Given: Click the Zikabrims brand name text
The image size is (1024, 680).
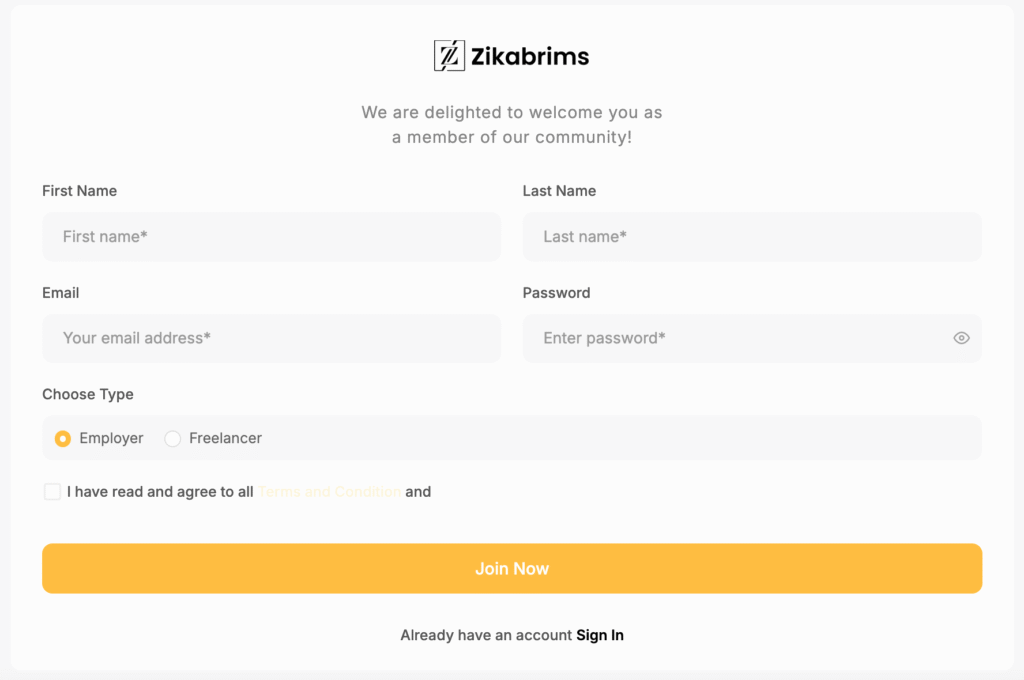Looking at the screenshot, I should (530, 56).
